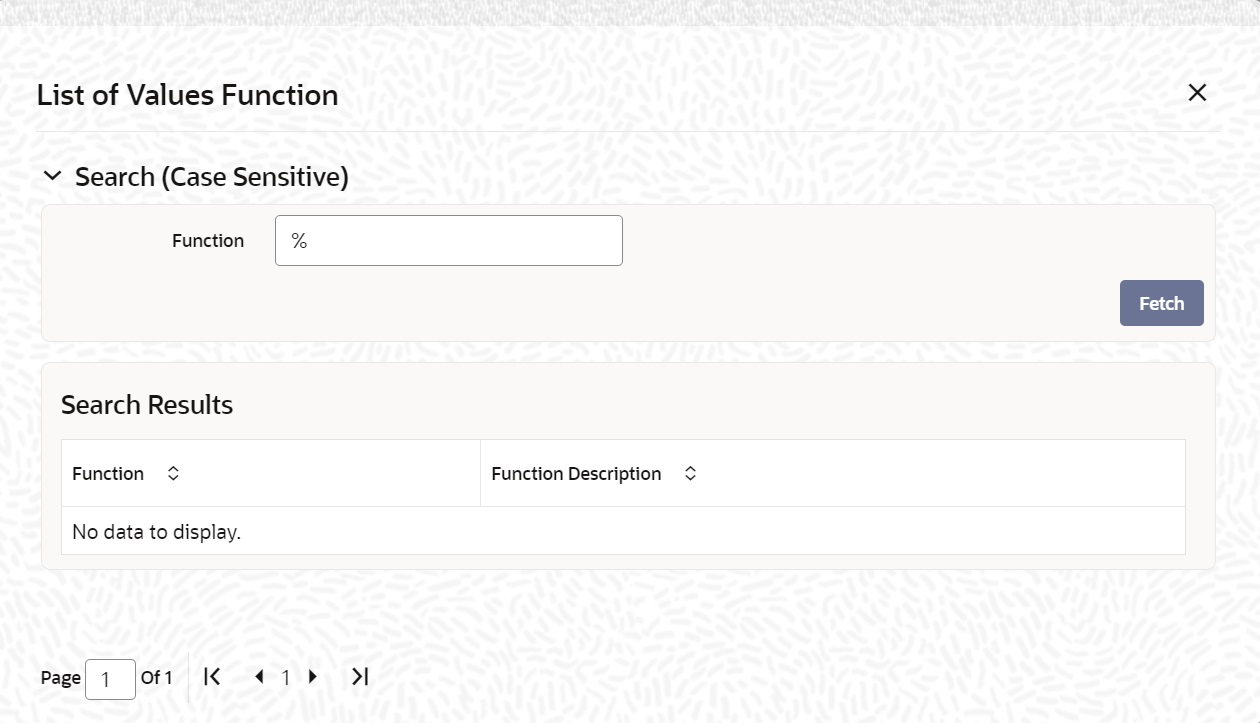Click the Fetch button

[x=1161, y=303]
